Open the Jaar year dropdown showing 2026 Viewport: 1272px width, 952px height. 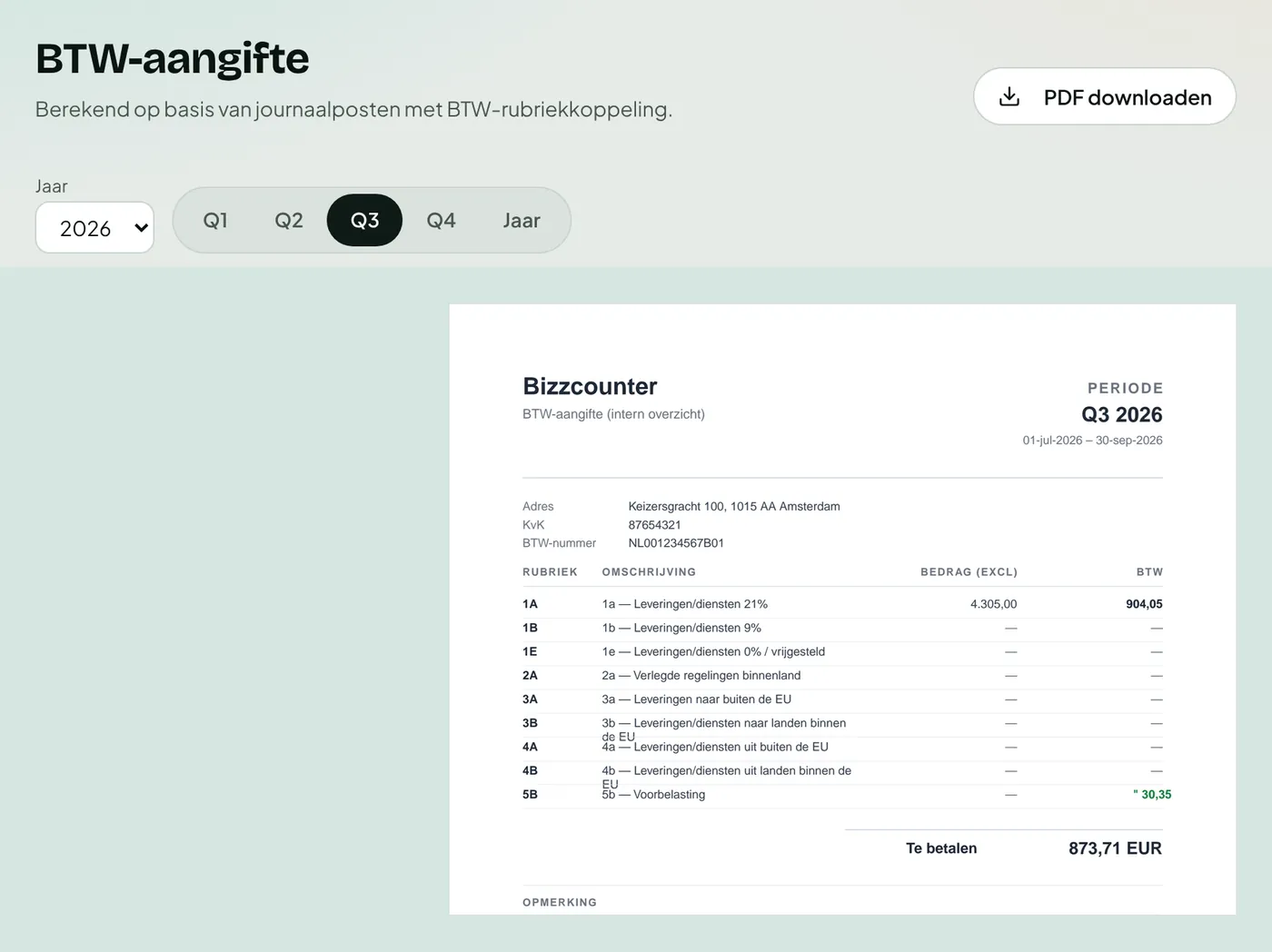[94, 227]
